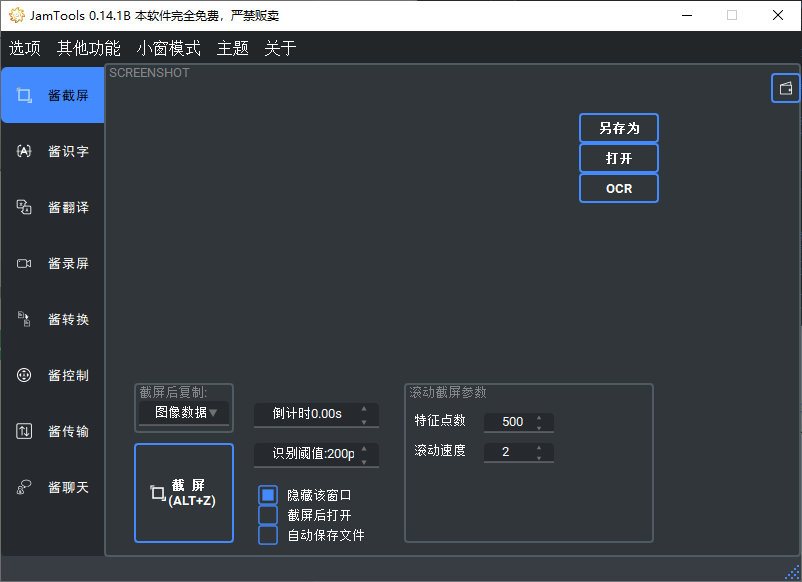
Task: Toggle the 隐藏该窗口 checkbox
Action: click(x=268, y=495)
